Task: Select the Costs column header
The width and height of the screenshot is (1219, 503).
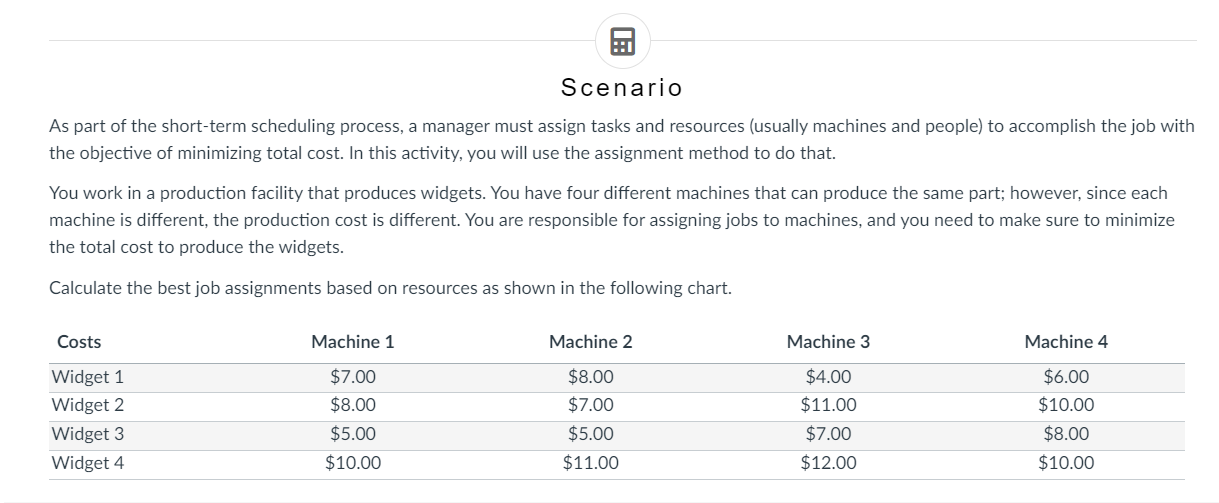Action: [79, 342]
